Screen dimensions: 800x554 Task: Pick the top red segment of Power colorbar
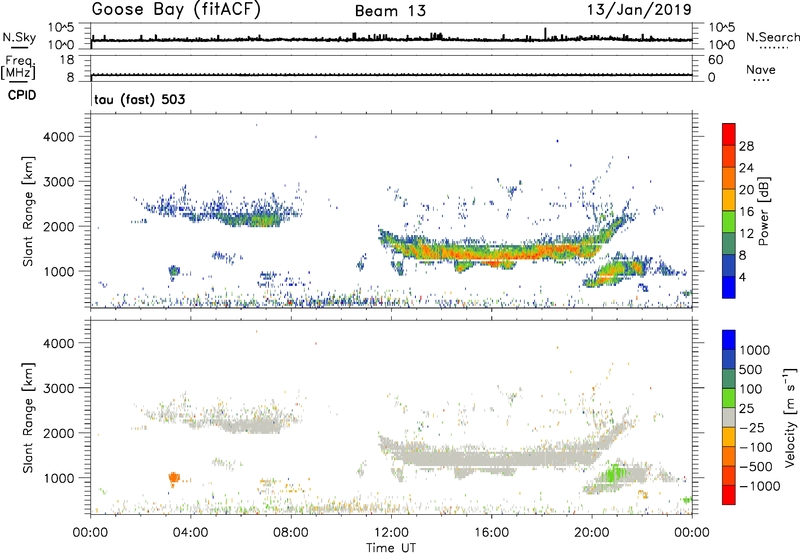tap(729, 134)
